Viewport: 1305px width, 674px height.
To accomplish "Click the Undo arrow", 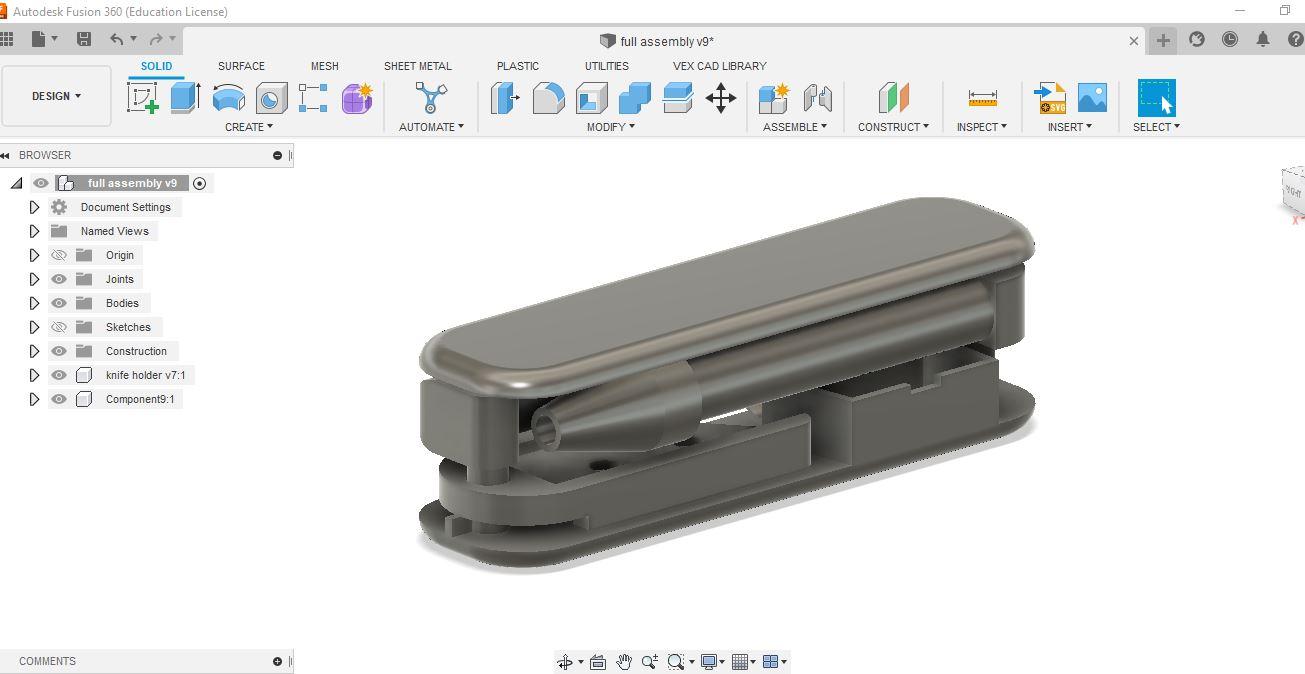I will click(x=117, y=39).
